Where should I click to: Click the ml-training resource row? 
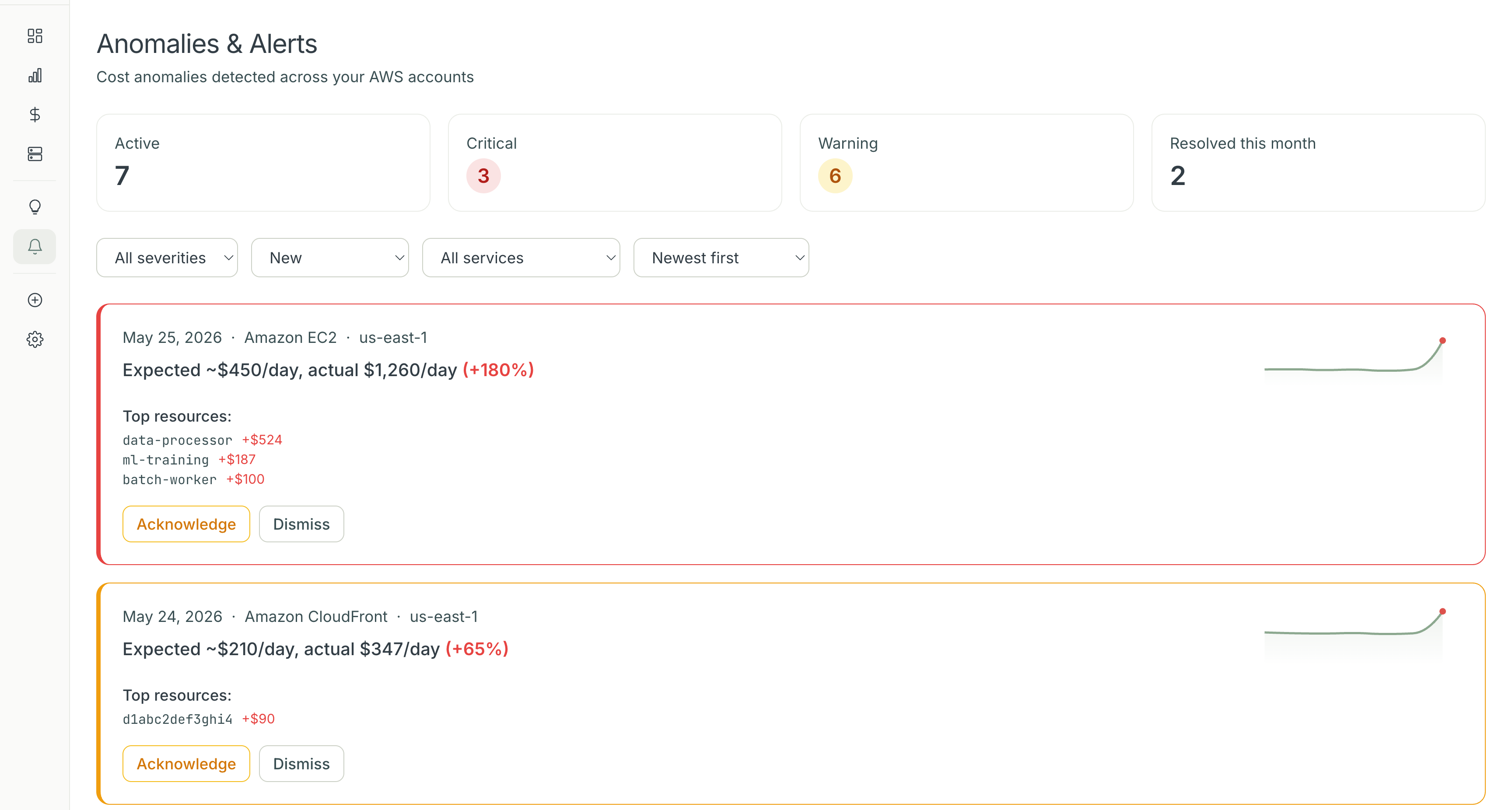(x=189, y=460)
